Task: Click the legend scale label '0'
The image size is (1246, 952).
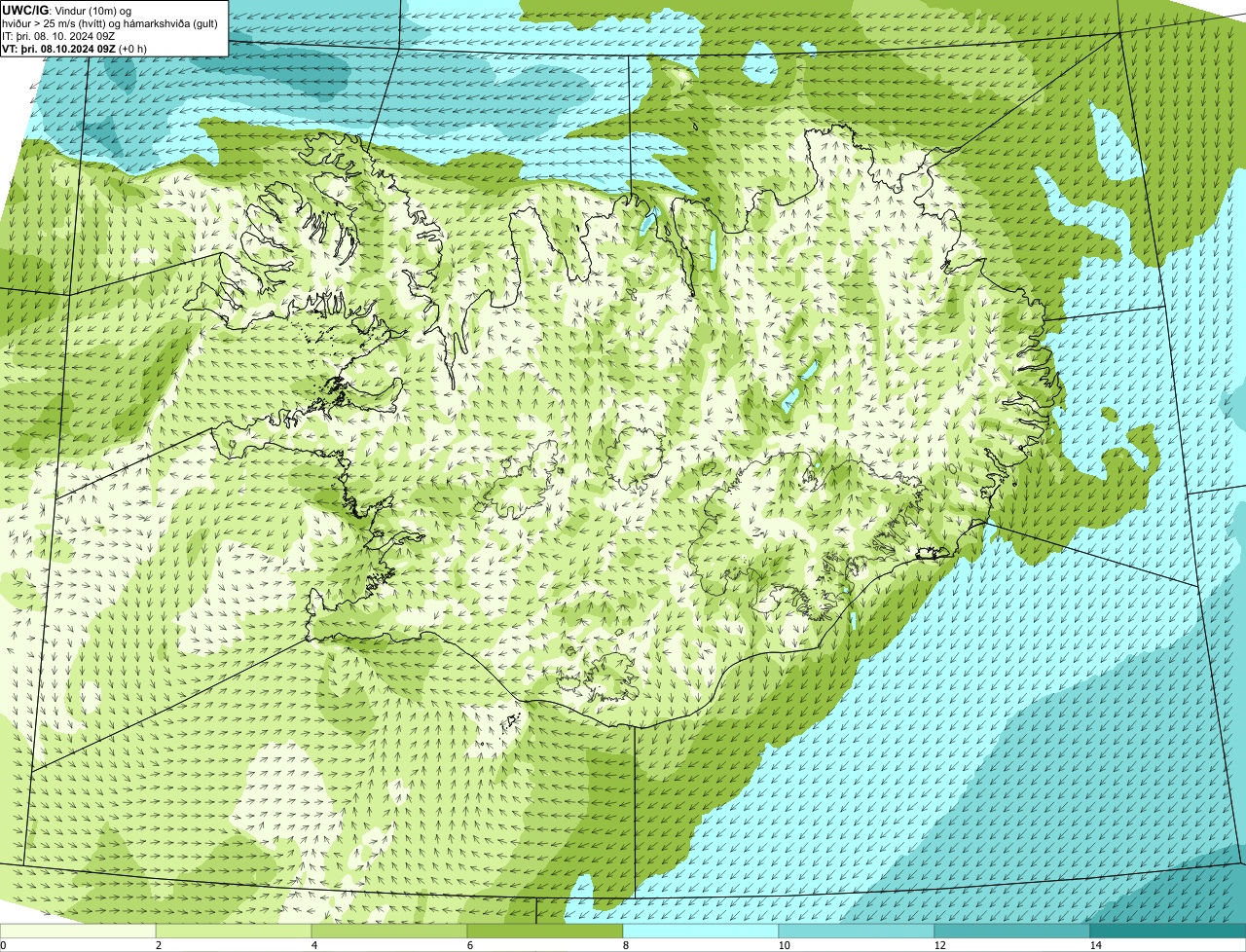Action: pyautogui.click(x=3, y=945)
